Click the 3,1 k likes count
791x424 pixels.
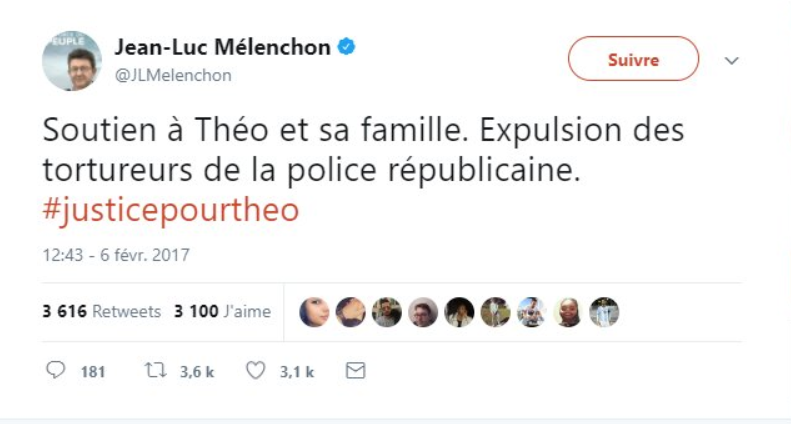297,372
